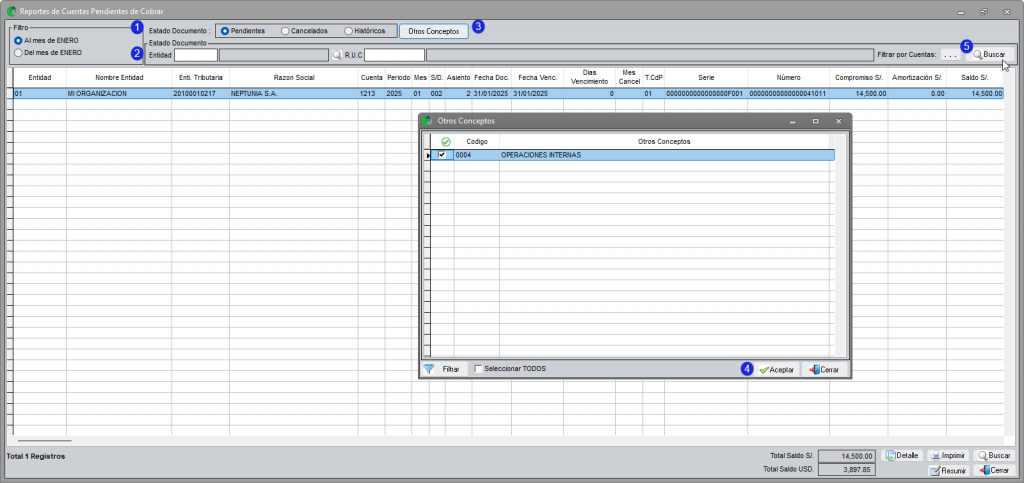Click the '0004' code cell
Viewport: 1024px width, 483px height.
[x=477, y=155]
